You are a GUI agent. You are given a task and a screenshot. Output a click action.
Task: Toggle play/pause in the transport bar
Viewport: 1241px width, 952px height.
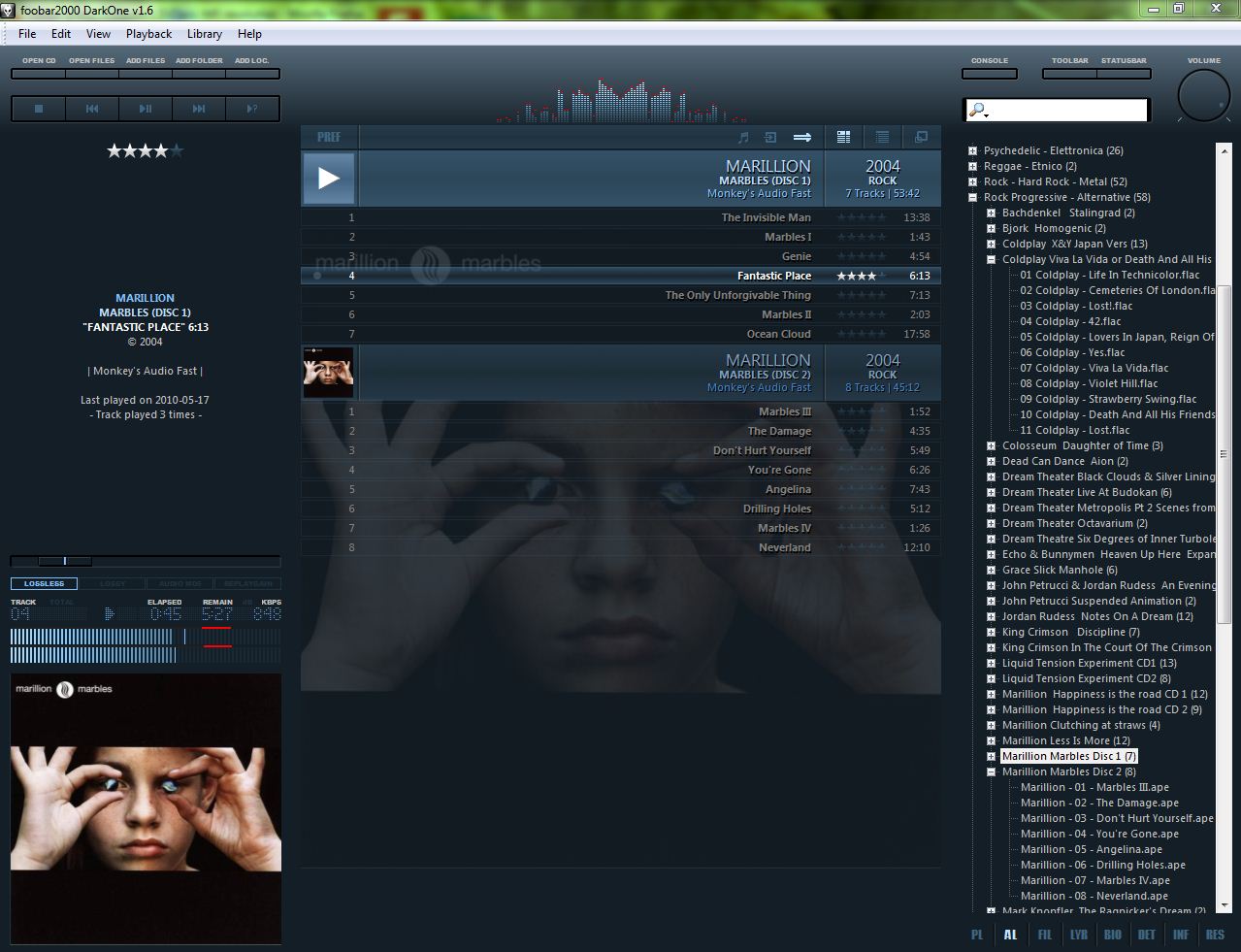coord(146,109)
